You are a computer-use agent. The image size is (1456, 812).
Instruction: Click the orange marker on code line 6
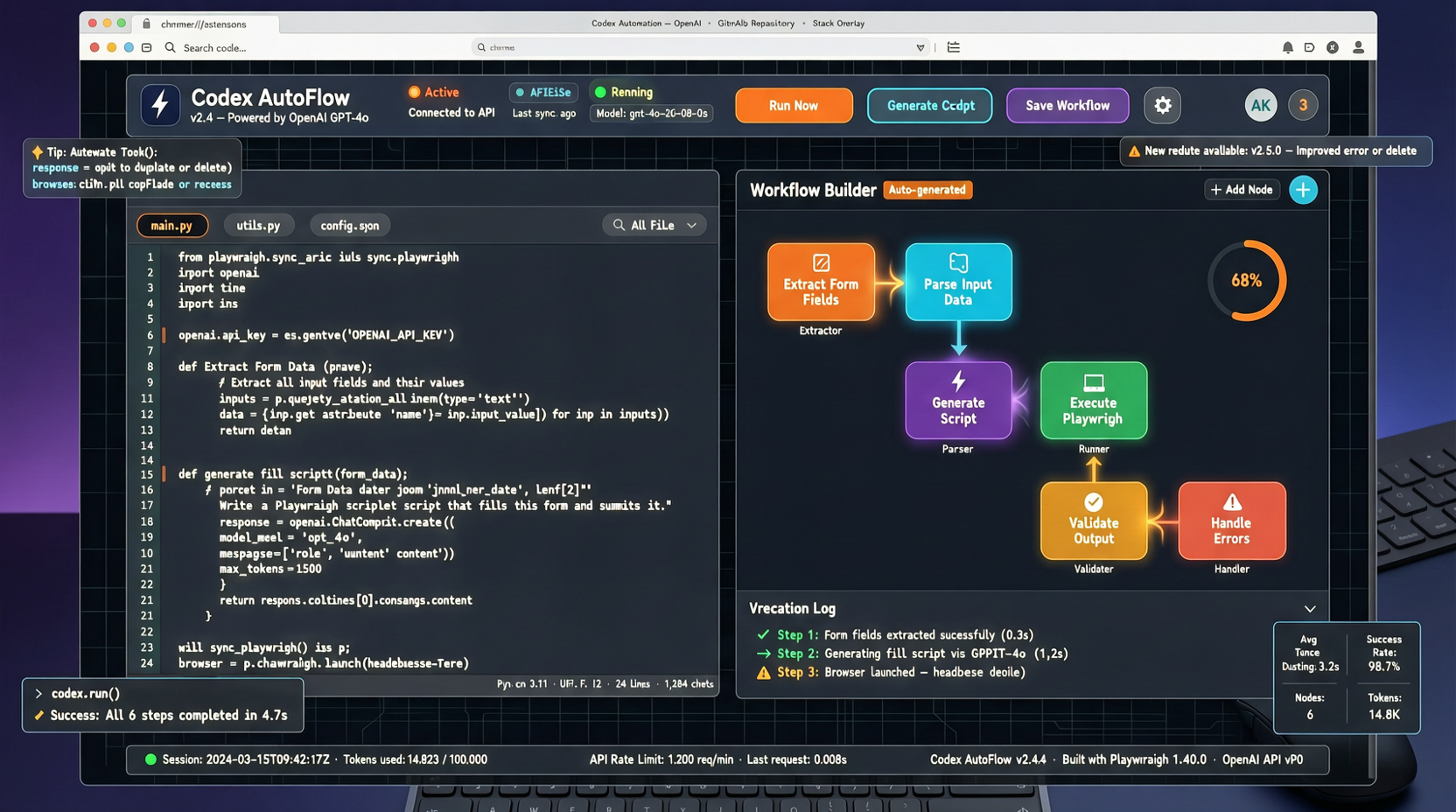(x=164, y=335)
